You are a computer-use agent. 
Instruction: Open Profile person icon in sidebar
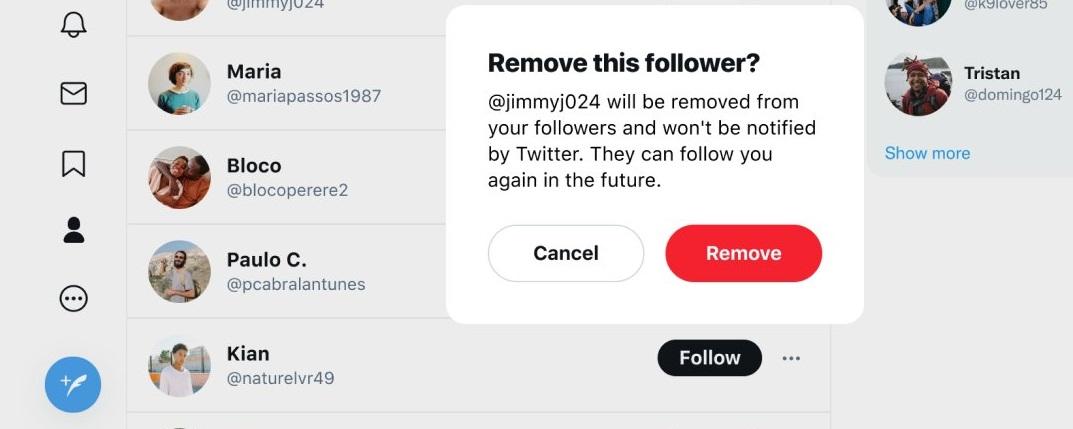tap(74, 230)
